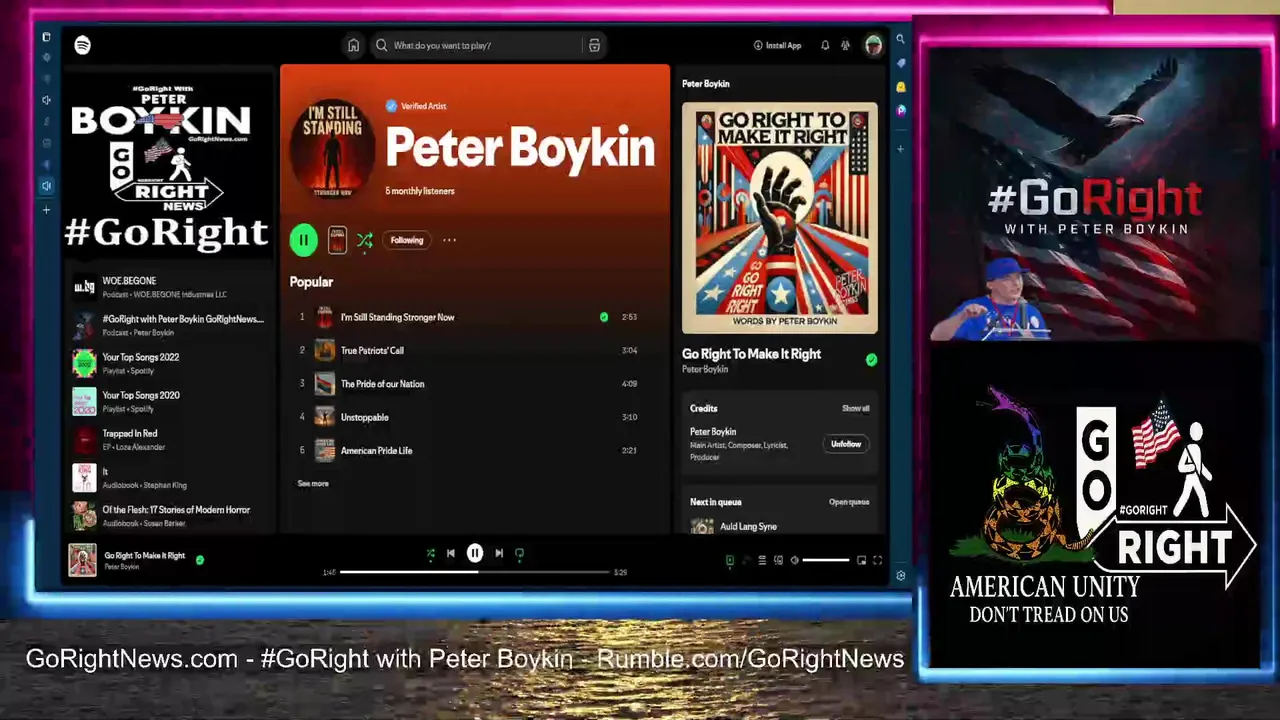Click Show all in the Credits section
The image size is (1280, 720).
click(855, 408)
